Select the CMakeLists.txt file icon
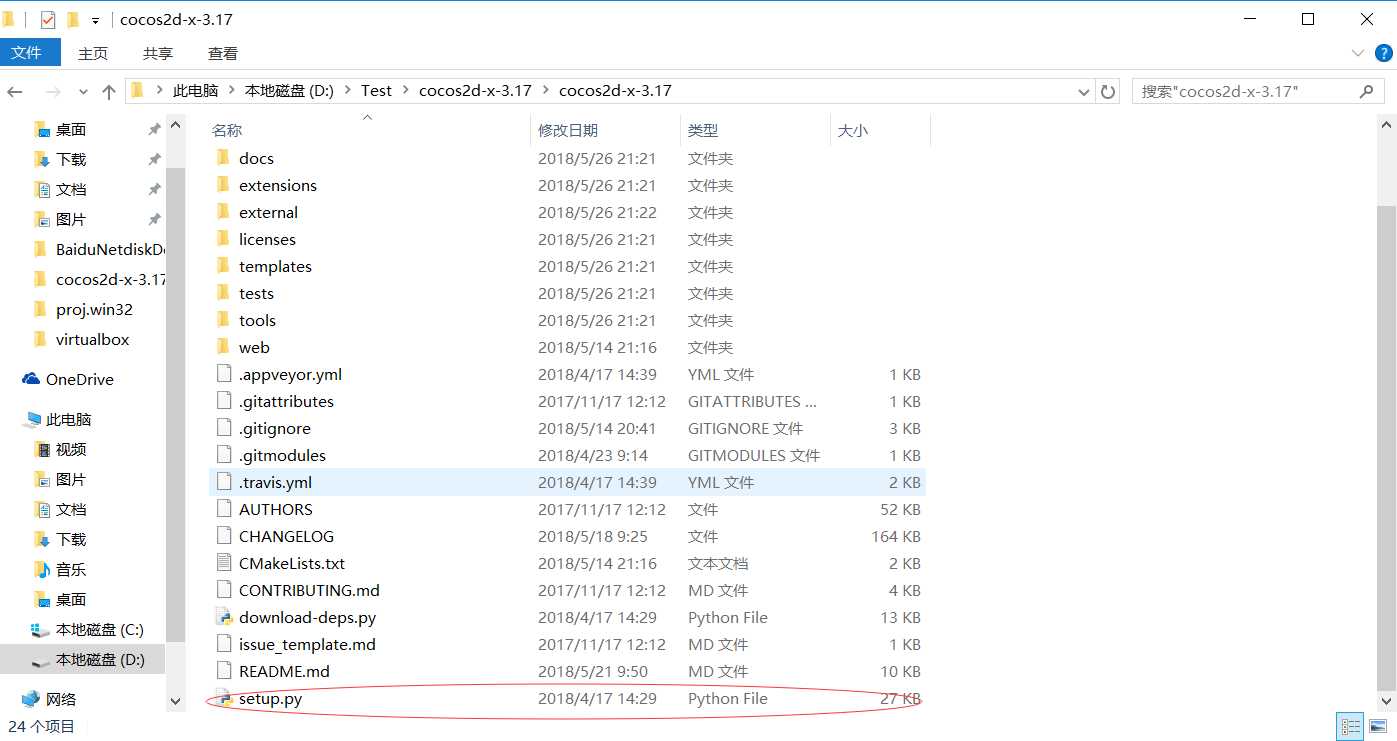Screen dimensions: 1397x741 click(223, 563)
